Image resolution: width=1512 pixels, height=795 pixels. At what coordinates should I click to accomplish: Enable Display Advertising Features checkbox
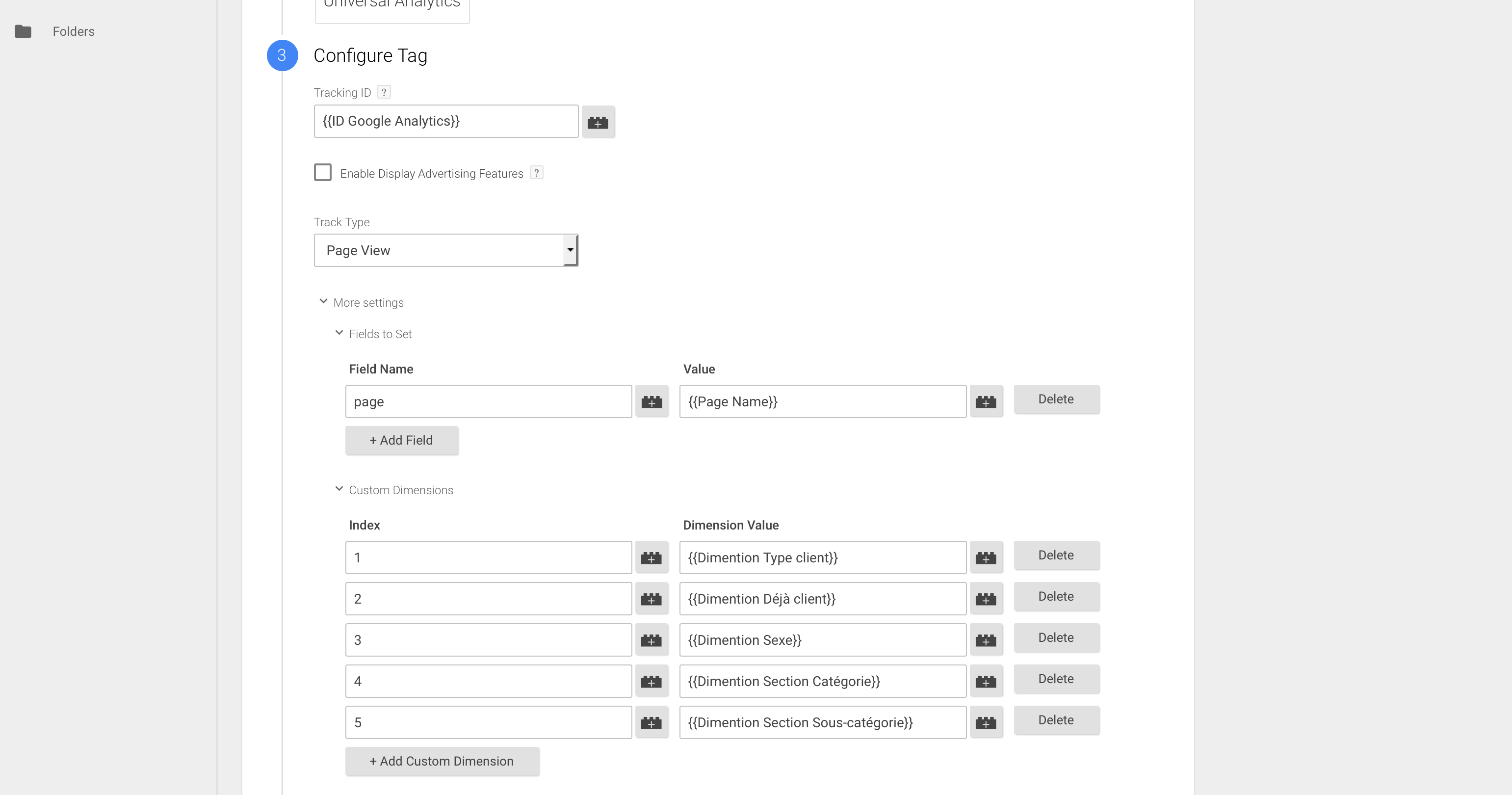pos(323,173)
